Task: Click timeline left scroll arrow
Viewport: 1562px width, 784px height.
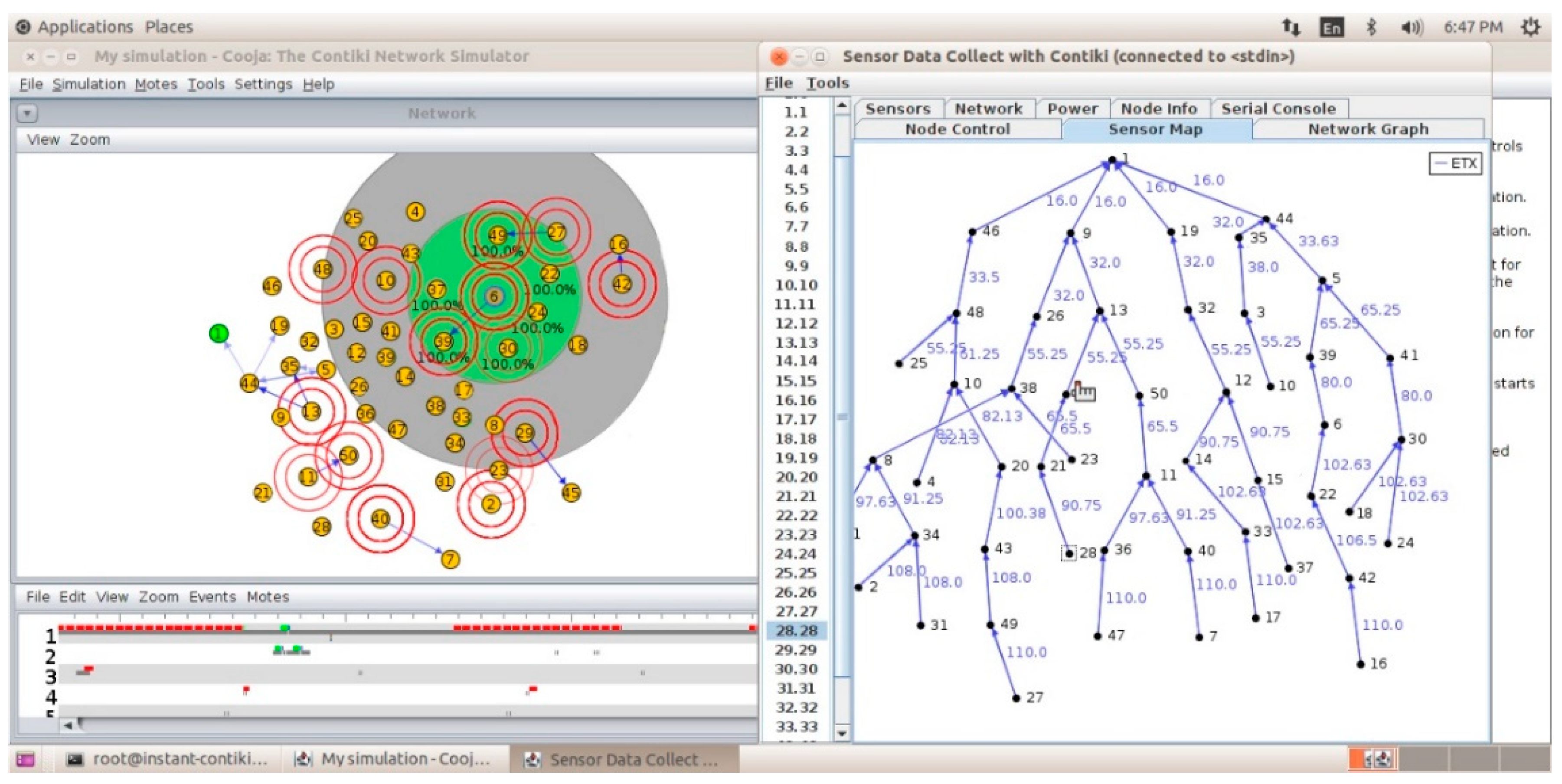Action: coord(68,725)
